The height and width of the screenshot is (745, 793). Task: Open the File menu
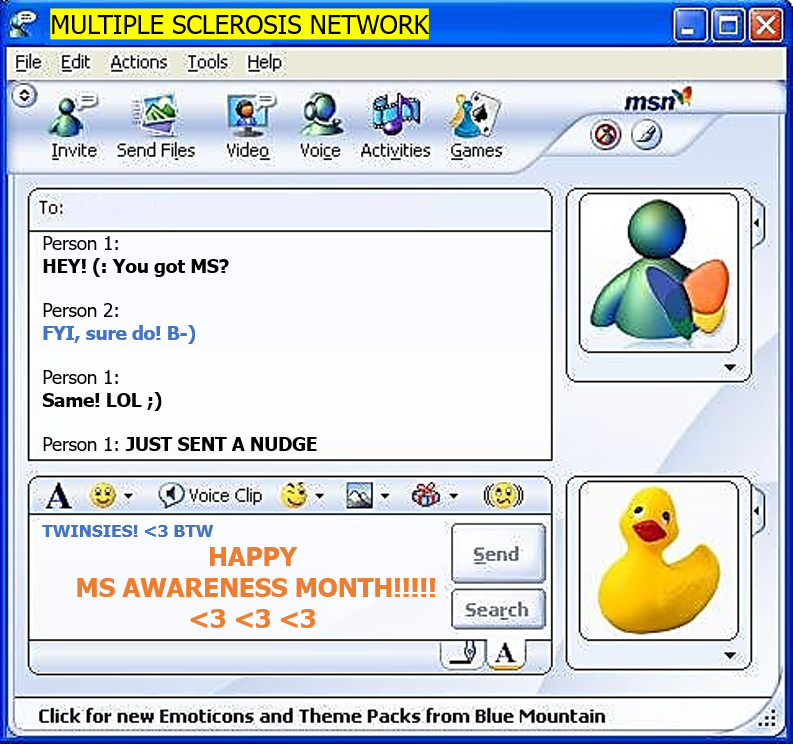[28, 63]
